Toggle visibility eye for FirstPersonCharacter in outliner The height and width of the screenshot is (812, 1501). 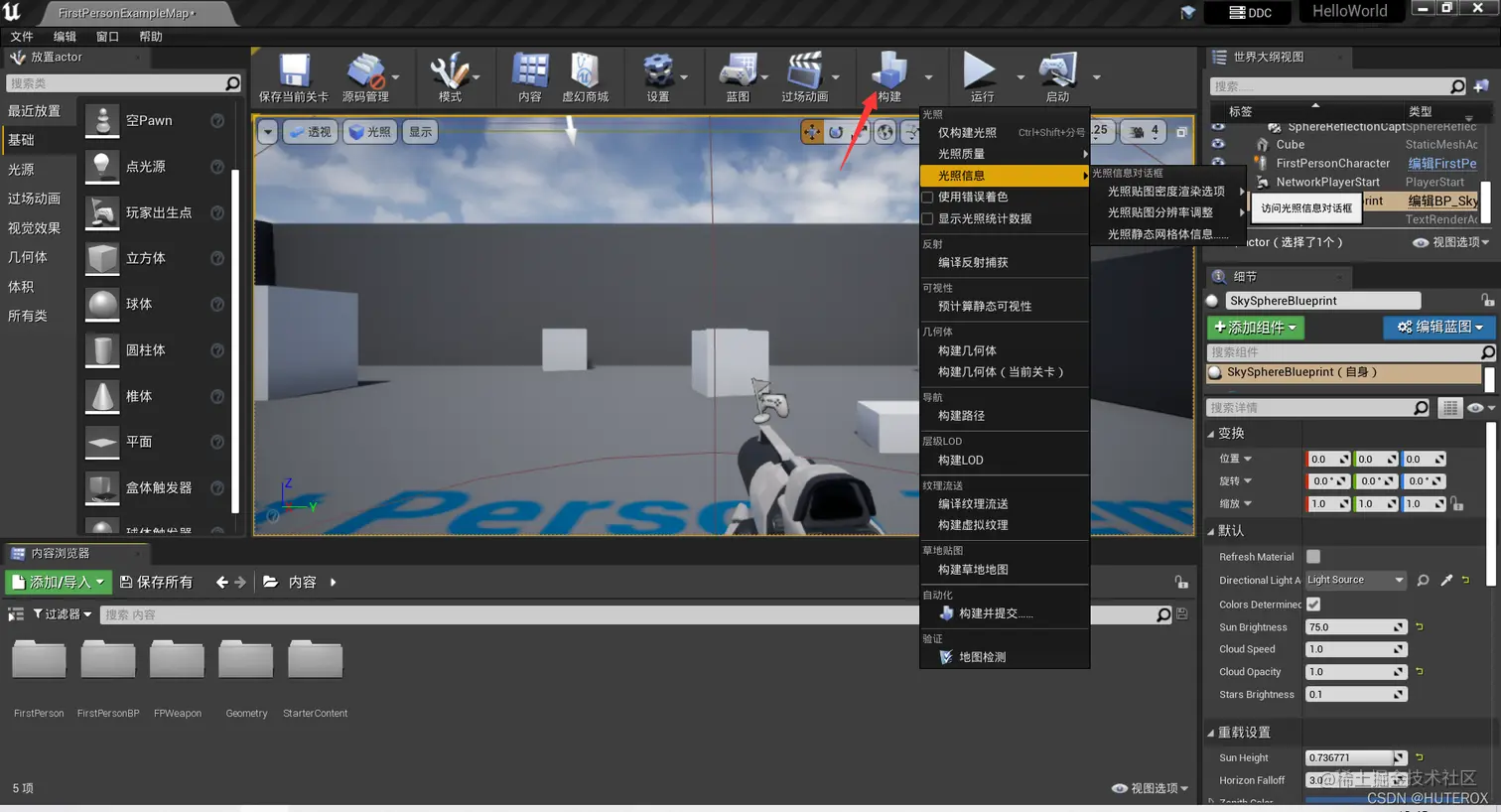(x=1218, y=163)
